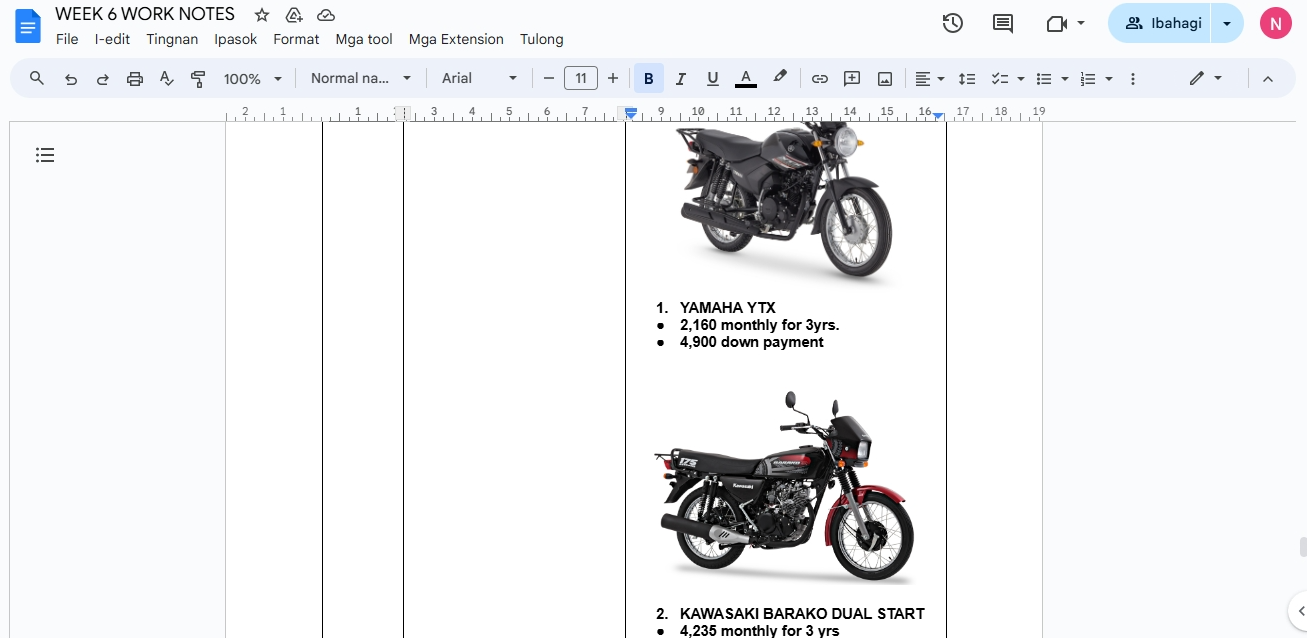Viewport: 1307px width, 638px height.
Task: Click the insert image icon
Action: pos(884,79)
